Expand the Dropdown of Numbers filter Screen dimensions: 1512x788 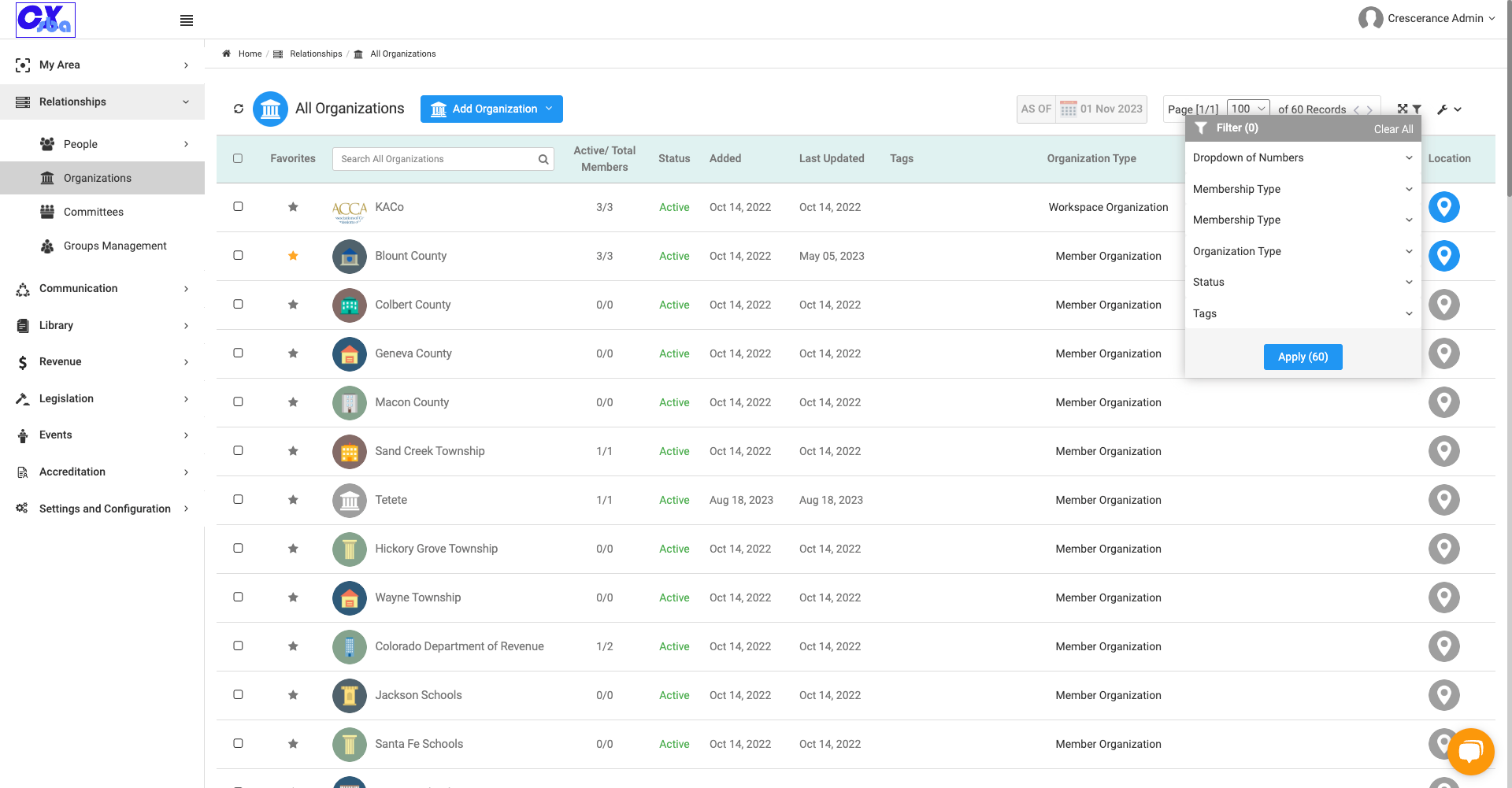point(1303,157)
